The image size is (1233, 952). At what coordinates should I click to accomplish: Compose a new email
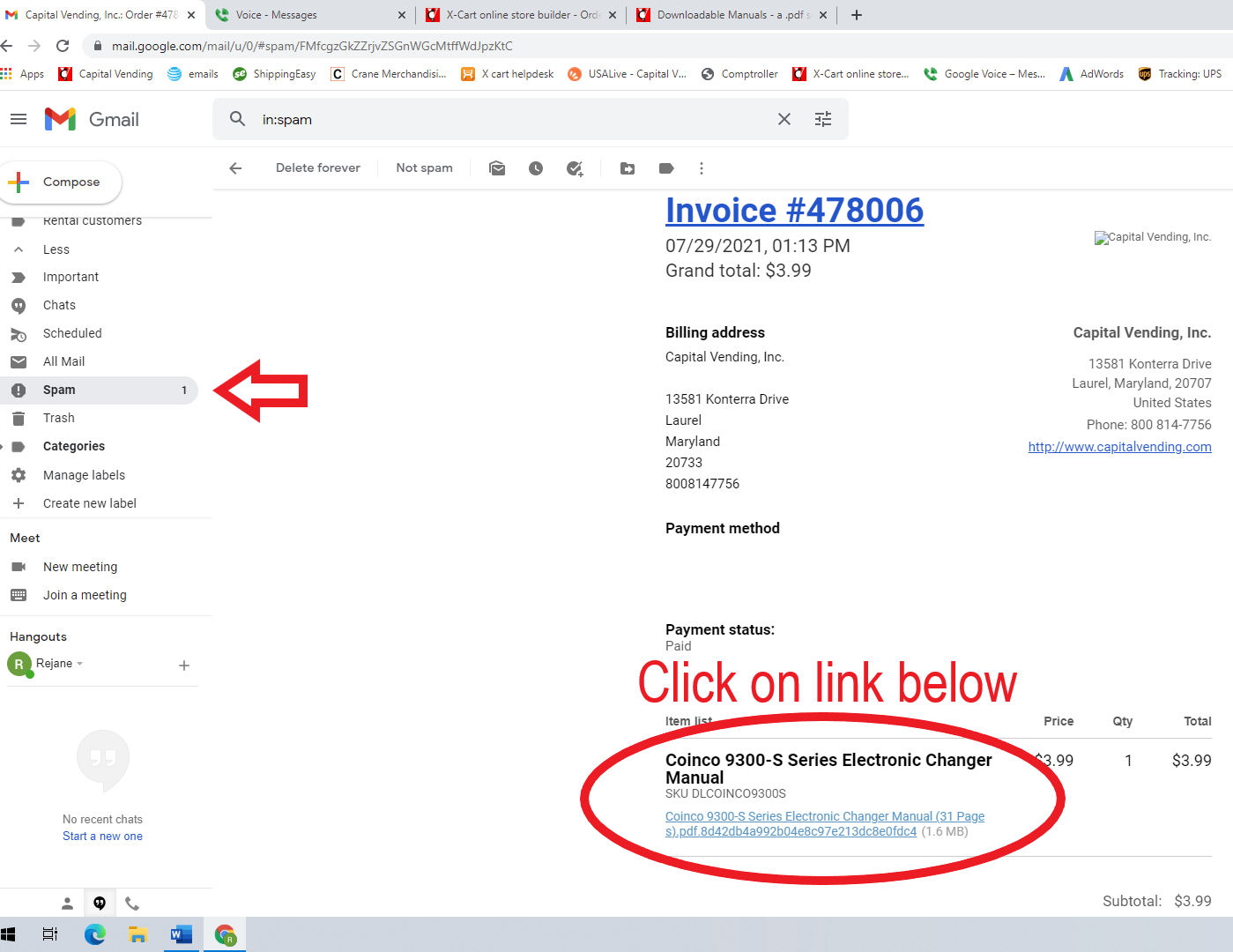[x=61, y=182]
